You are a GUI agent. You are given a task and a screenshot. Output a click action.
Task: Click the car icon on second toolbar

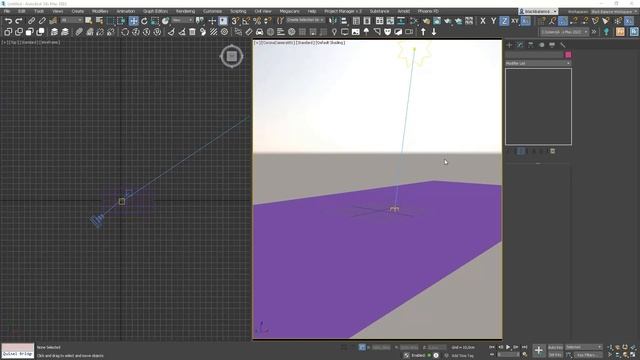pos(260,32)
